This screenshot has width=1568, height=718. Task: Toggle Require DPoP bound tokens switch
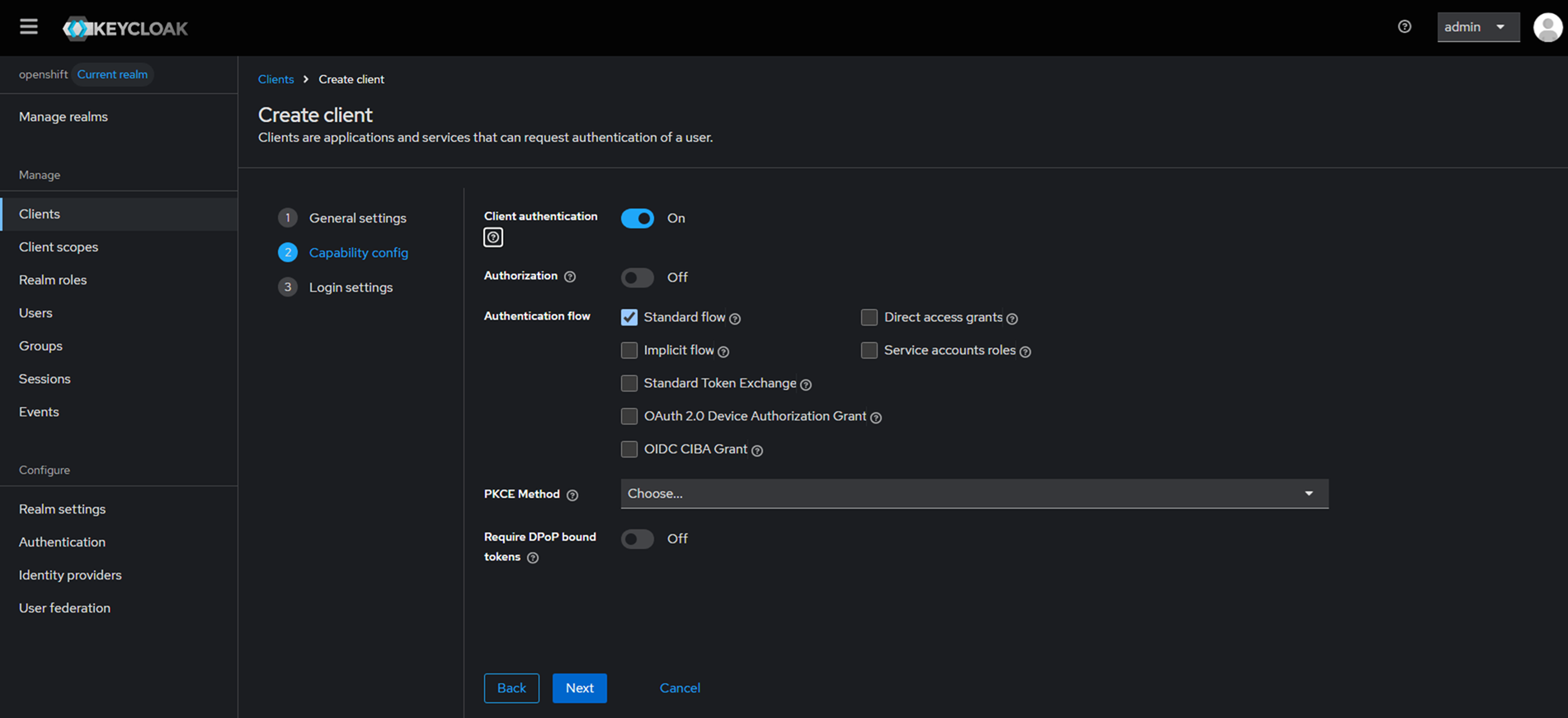click(638, 539)
